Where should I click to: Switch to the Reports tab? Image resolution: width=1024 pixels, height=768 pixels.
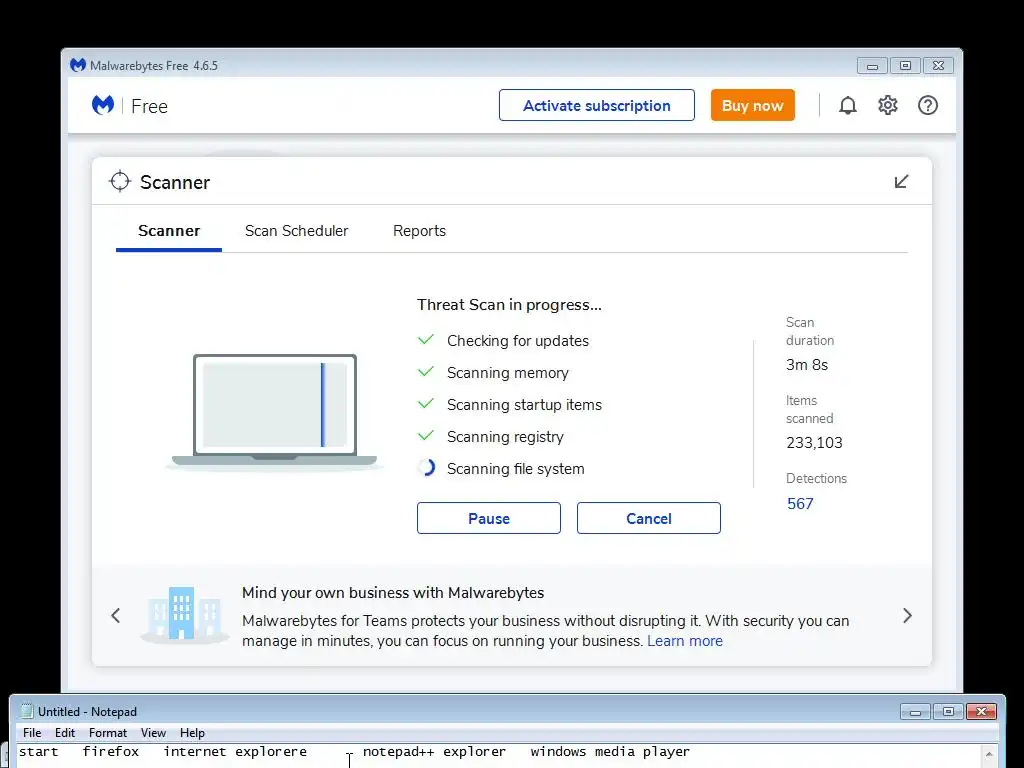pyautogui.click(x=419, y=231)
